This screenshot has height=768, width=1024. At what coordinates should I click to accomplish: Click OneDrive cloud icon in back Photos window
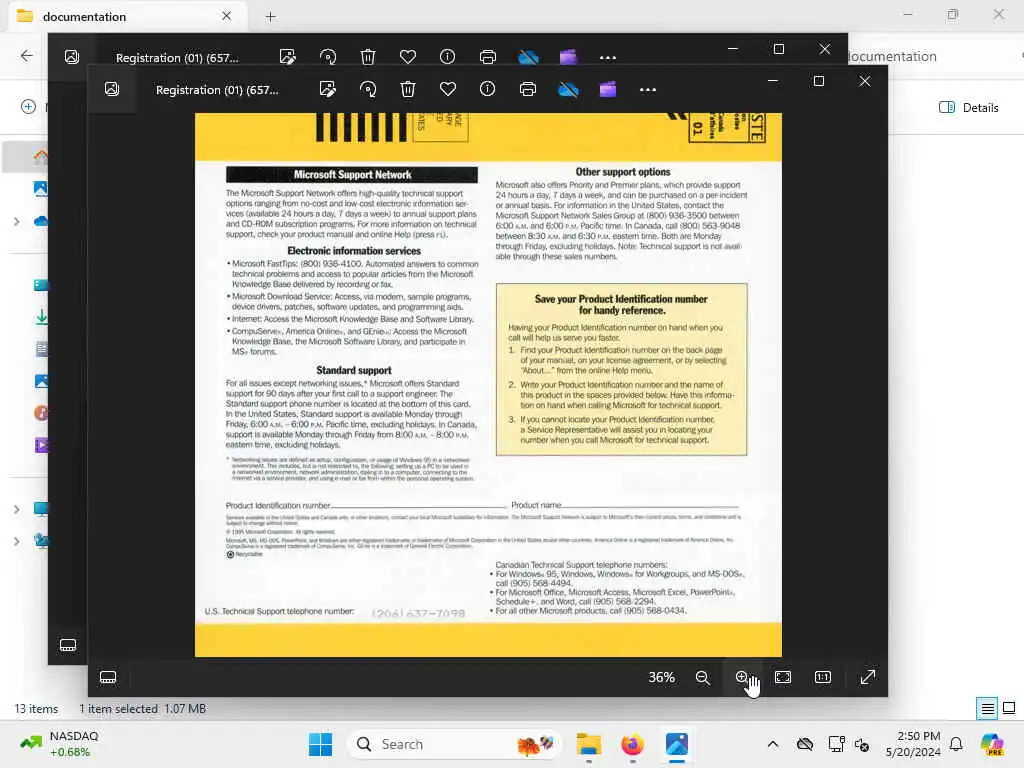pos(528,57)
